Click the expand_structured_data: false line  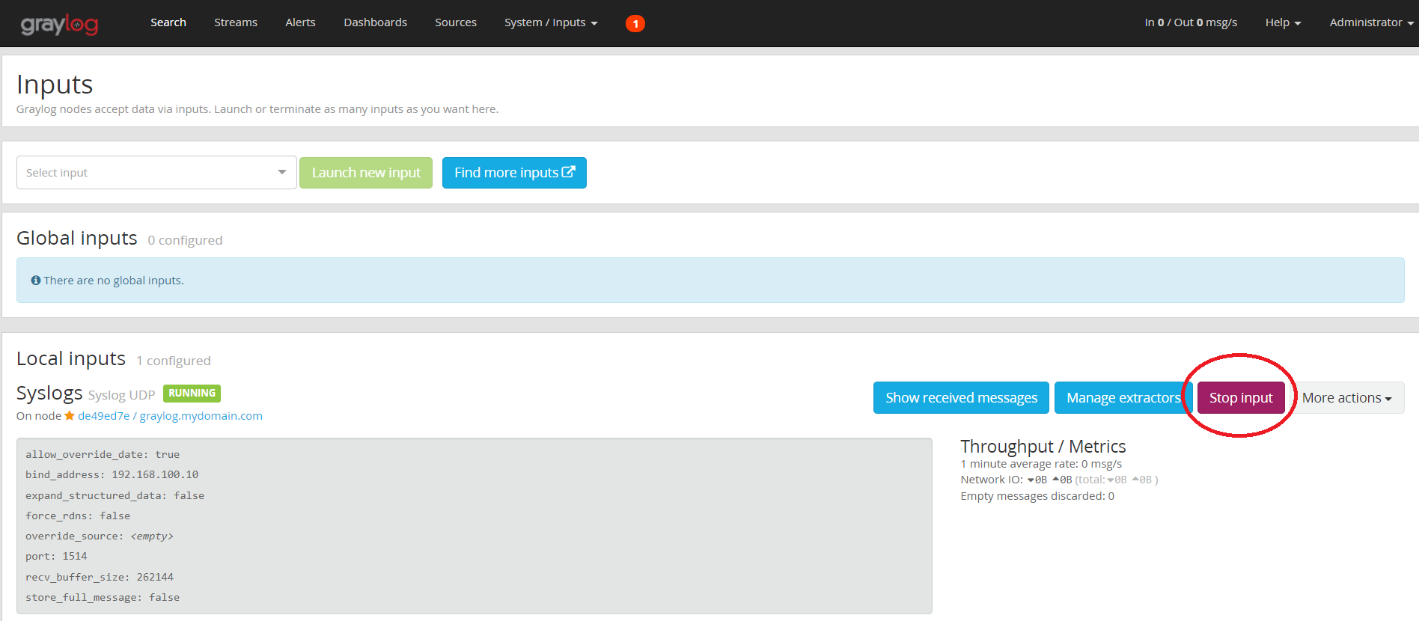(x=115, y=495)
